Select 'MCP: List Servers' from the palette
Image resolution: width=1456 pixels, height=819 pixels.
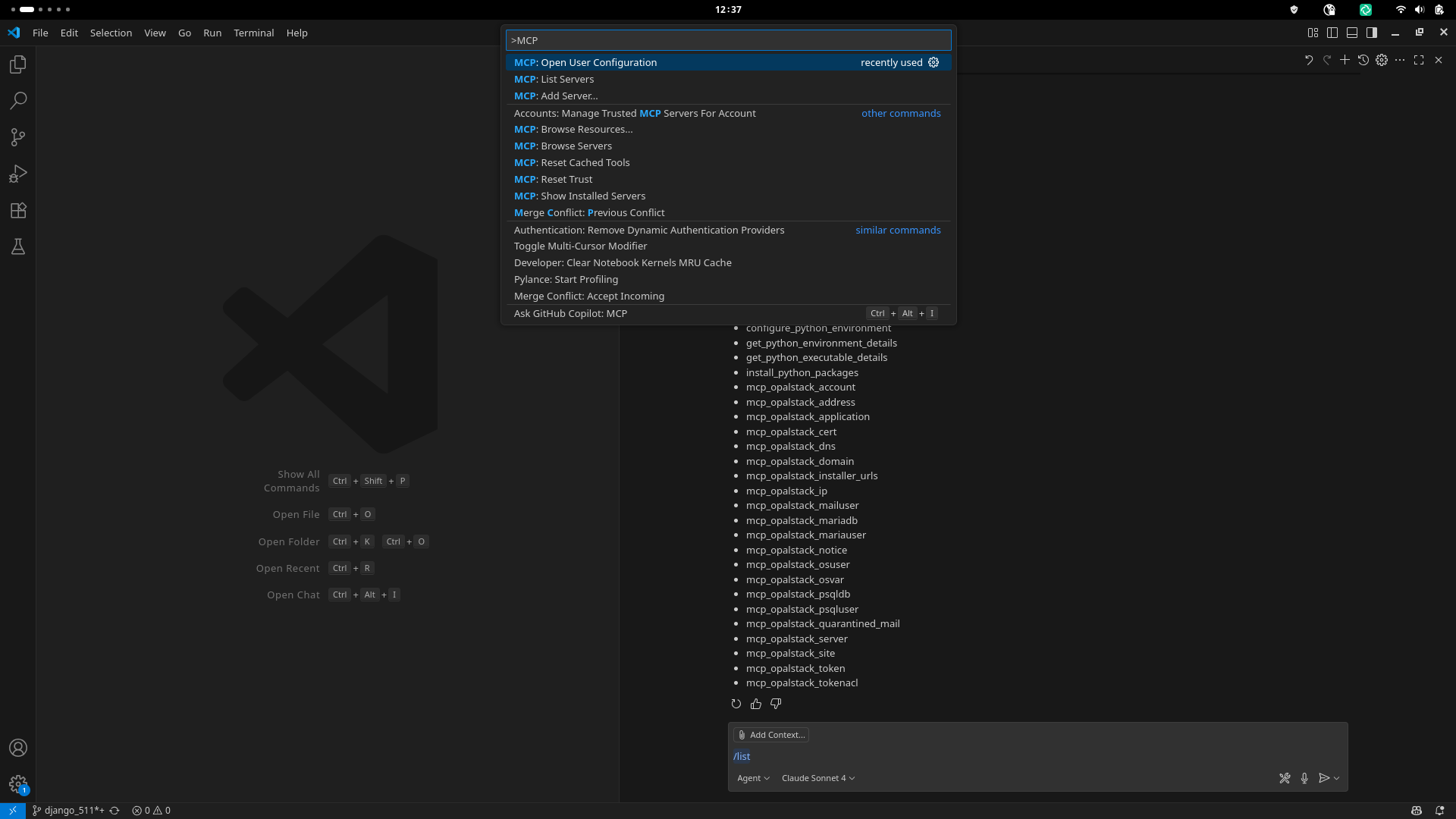click(554, 79)
